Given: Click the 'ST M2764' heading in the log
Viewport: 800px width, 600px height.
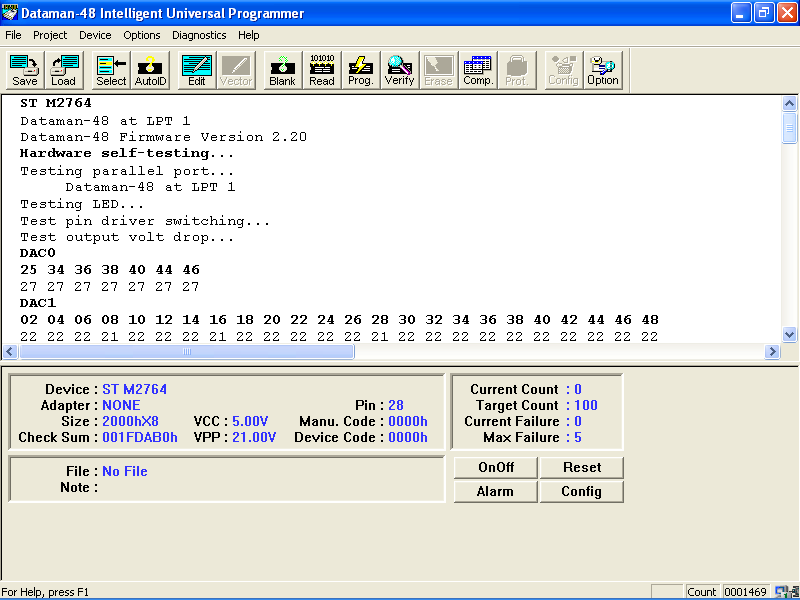Looking at the screenshot, I should 56,103.
